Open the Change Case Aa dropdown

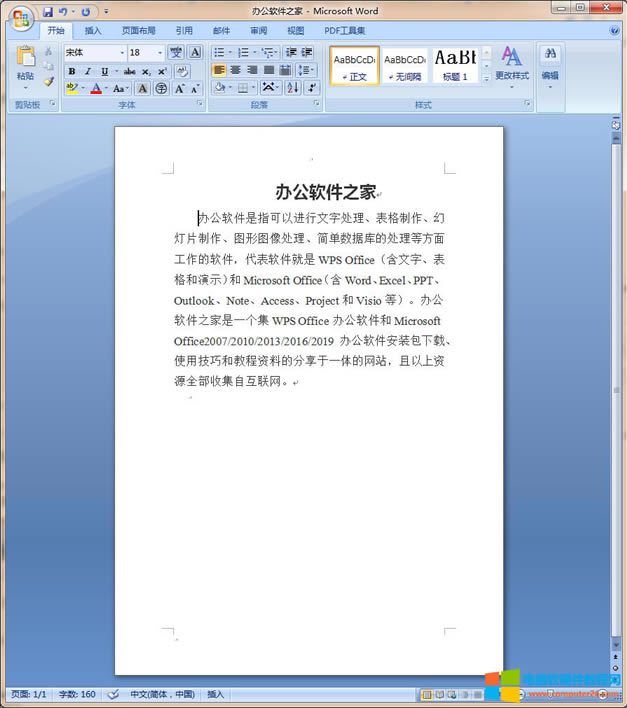pyautogui.click(x=121, y=88)
